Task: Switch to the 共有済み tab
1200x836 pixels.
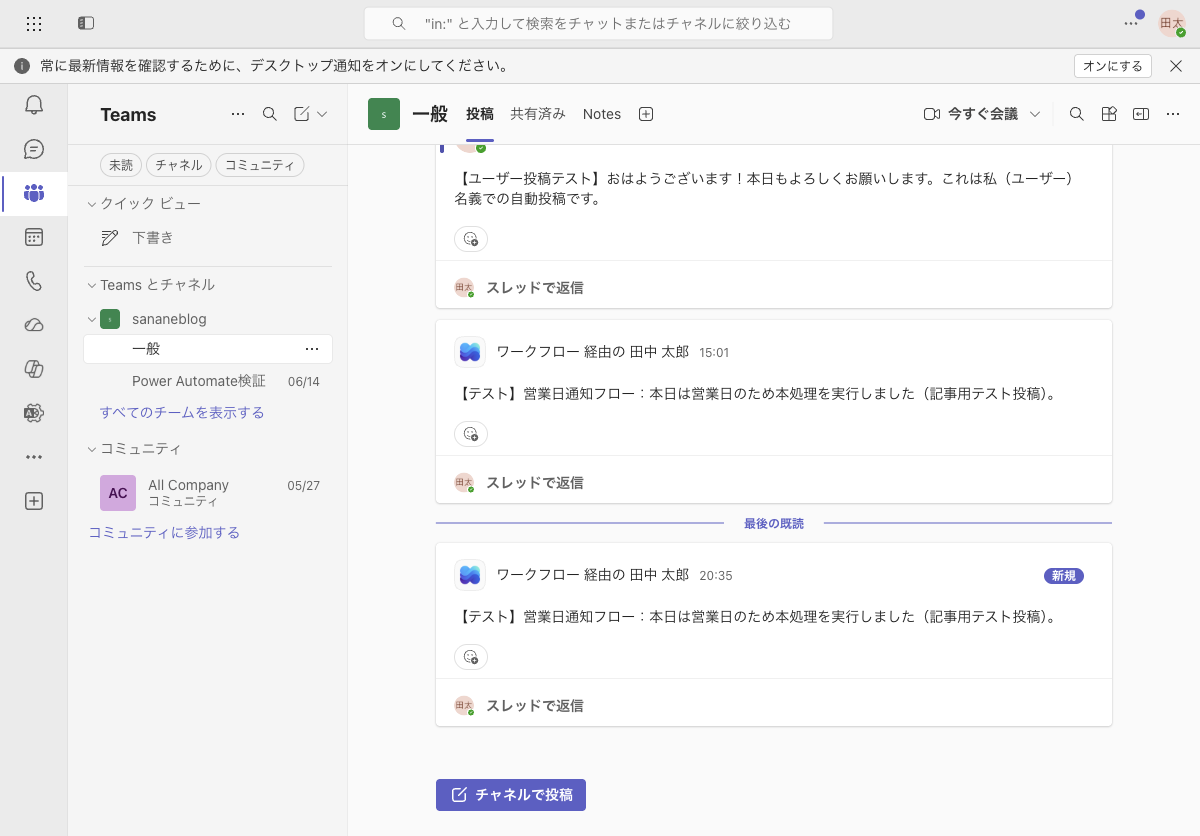Action: click(538, 114)
